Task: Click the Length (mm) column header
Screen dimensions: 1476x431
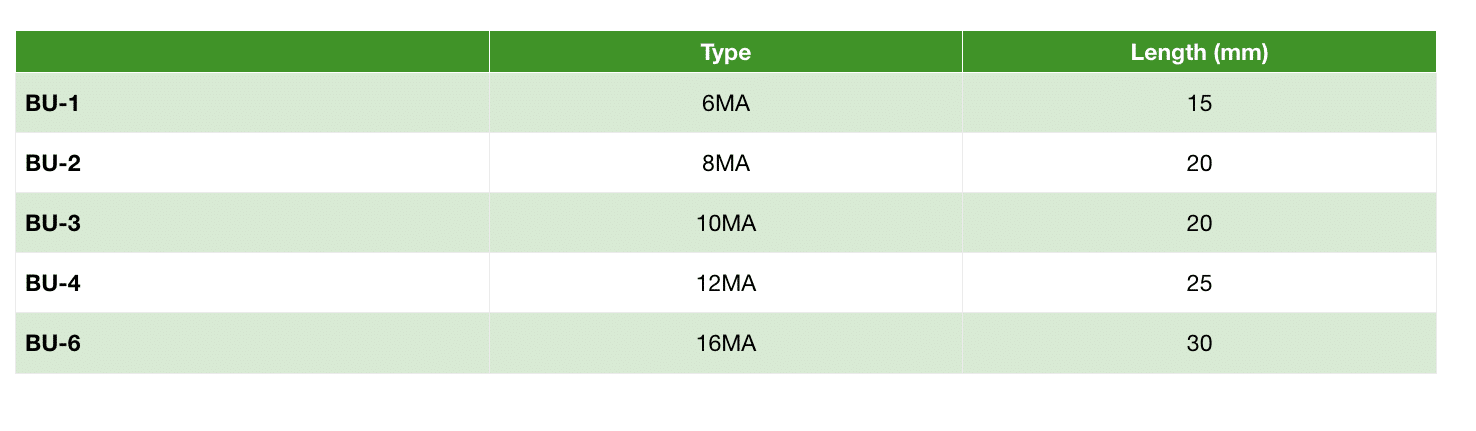Action: [1199, 53]
